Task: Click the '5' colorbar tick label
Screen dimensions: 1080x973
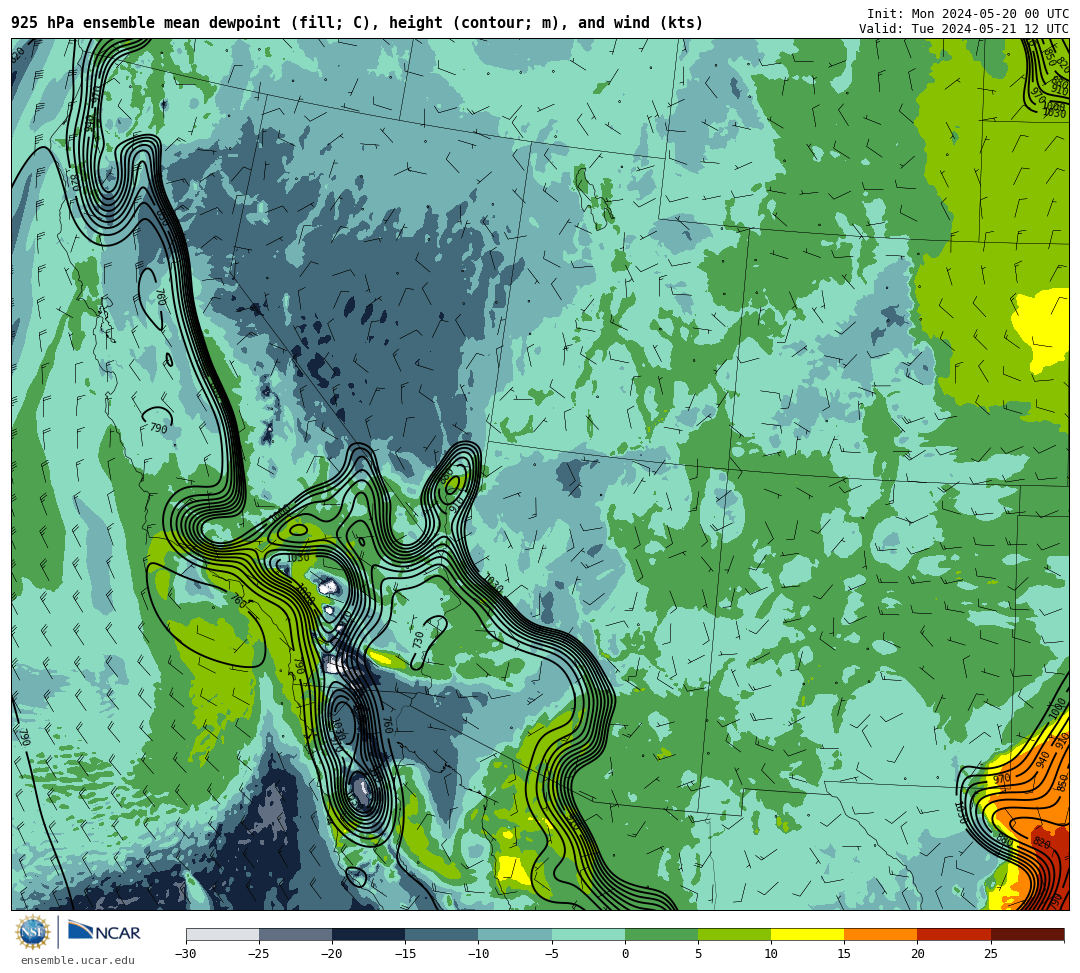Action: [698, 954]
